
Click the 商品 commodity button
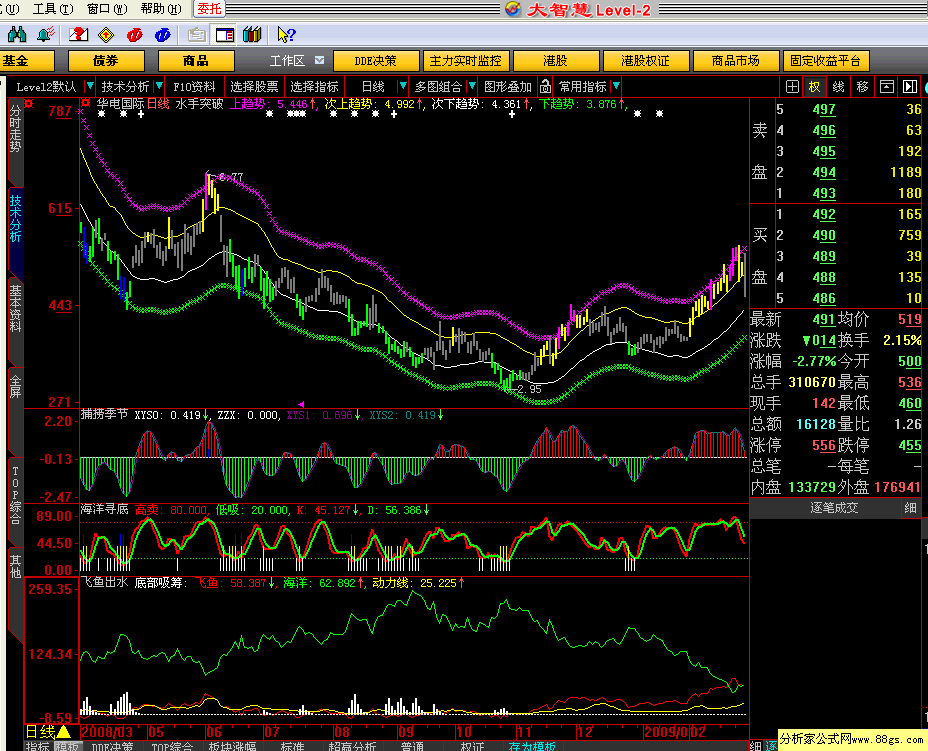pyautogui.click(x=196, y=61)
